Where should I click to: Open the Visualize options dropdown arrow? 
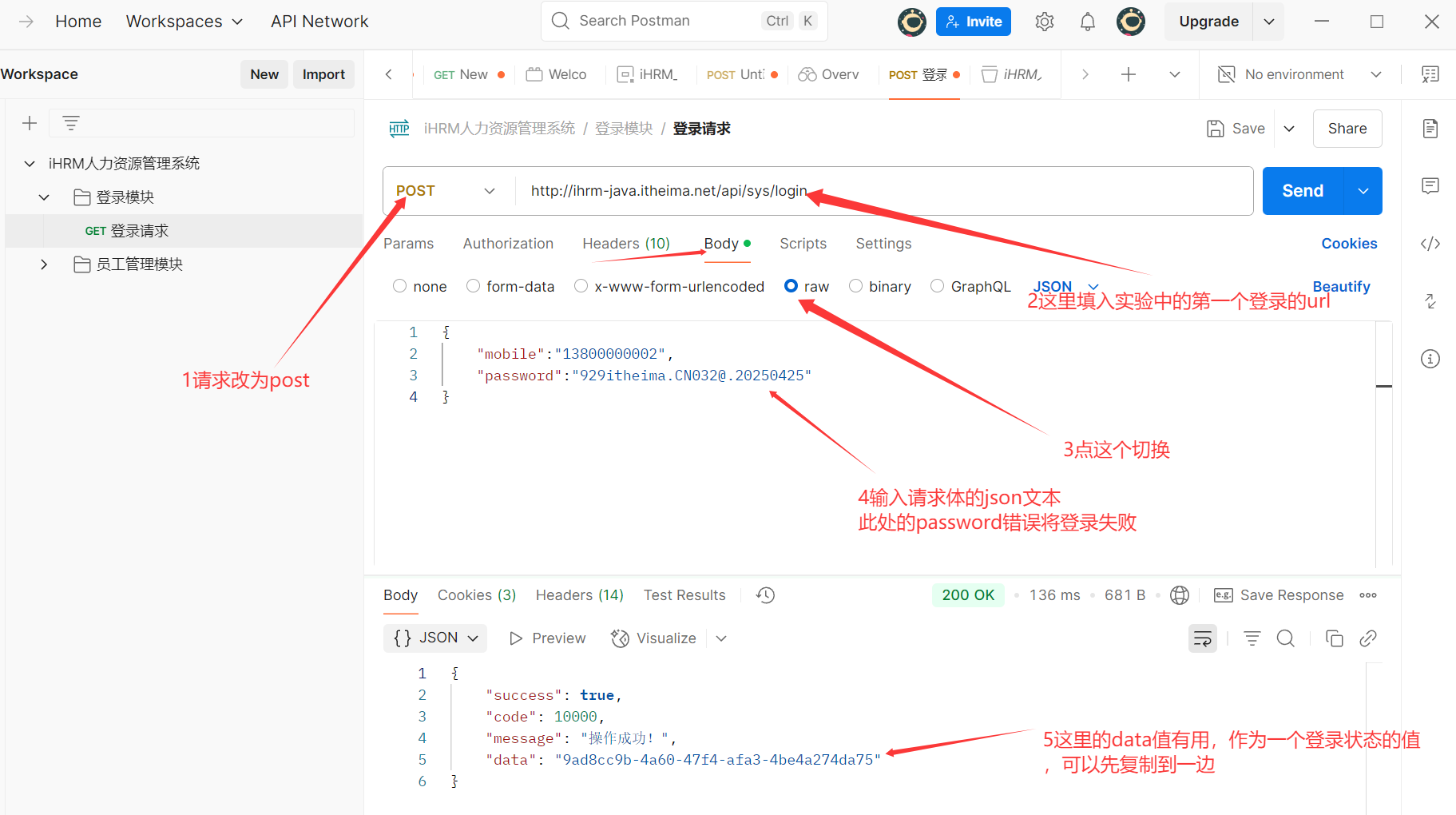pyautogui.click(x=721, y=638)
